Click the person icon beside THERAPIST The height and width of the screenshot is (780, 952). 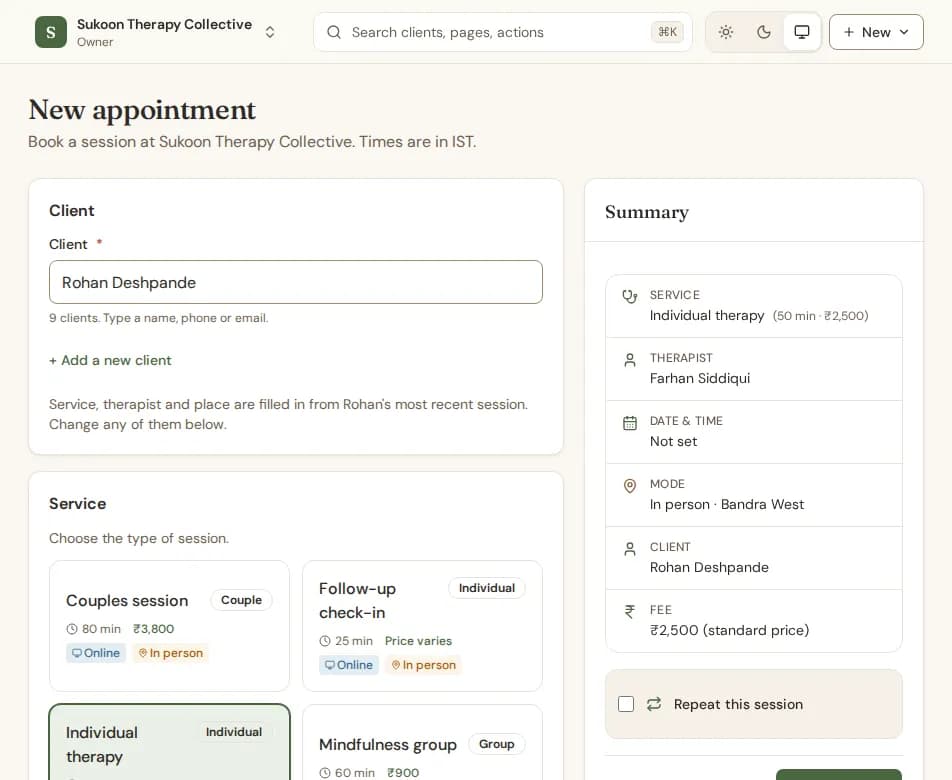click(x=630, y=360)
